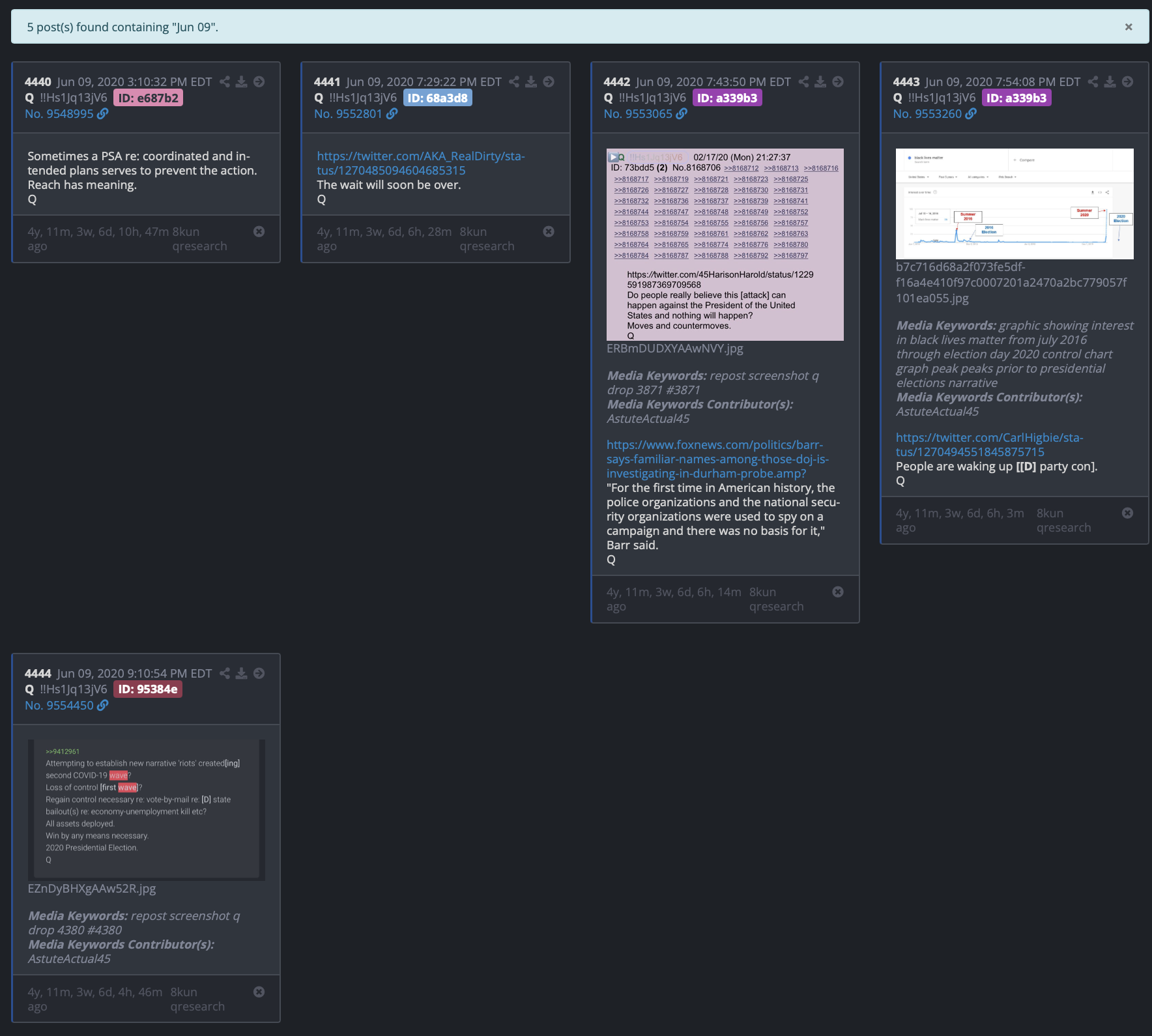Open post 4443 with arrow circle icon
This screenshot has width=1152, height=1036.
[x=1127, y=81]
